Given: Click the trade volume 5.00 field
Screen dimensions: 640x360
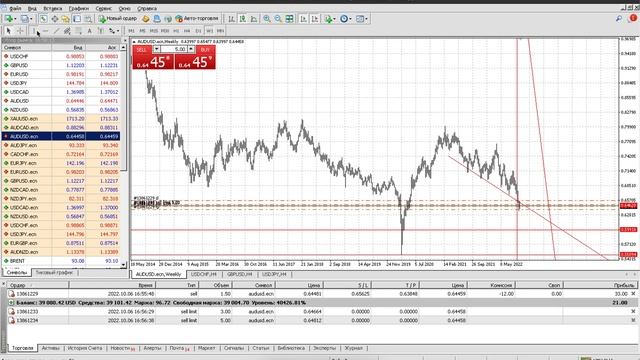Looking at the screenshot, I should (173, 49).
